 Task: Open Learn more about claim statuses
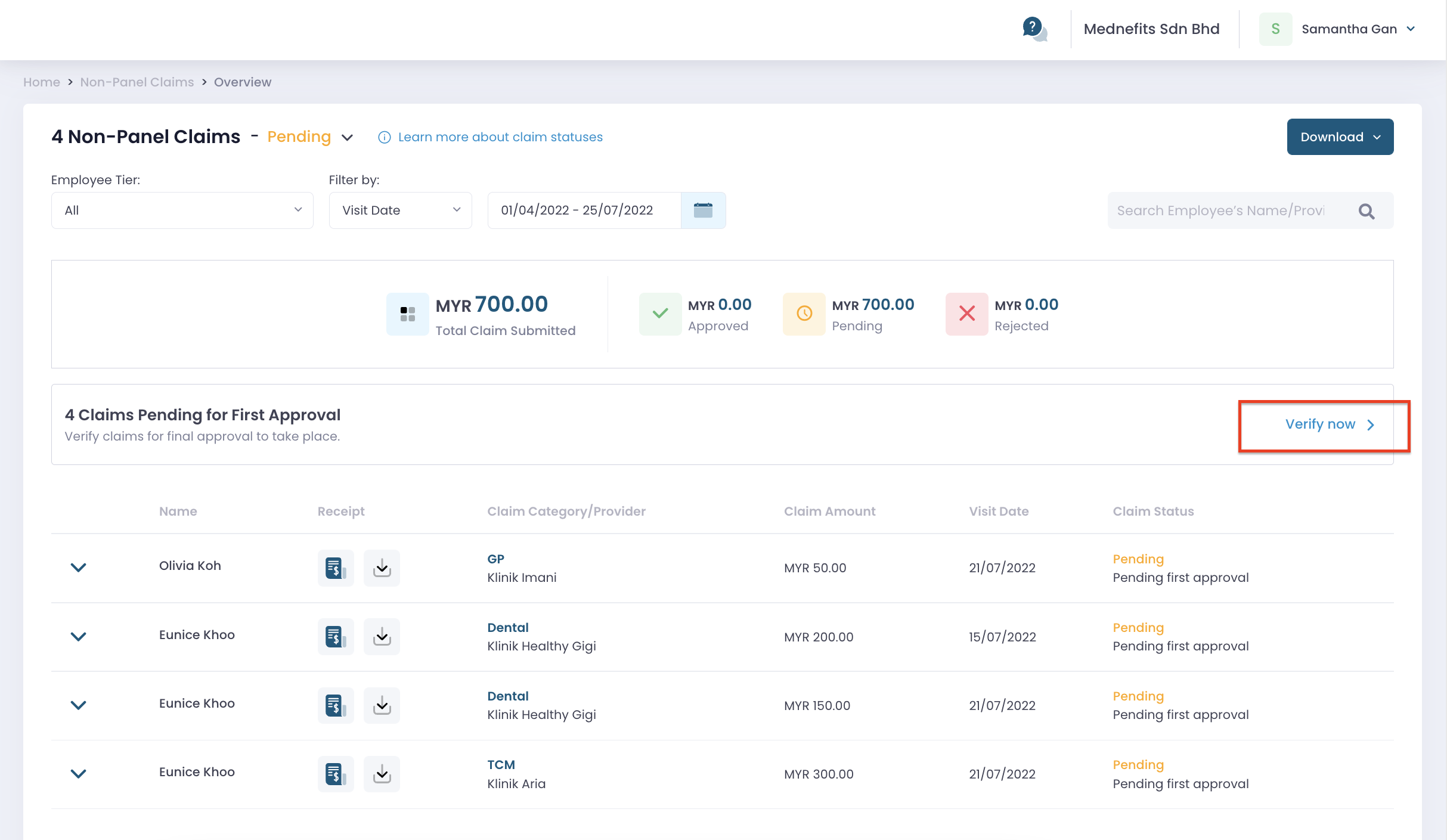pos(501,137)
